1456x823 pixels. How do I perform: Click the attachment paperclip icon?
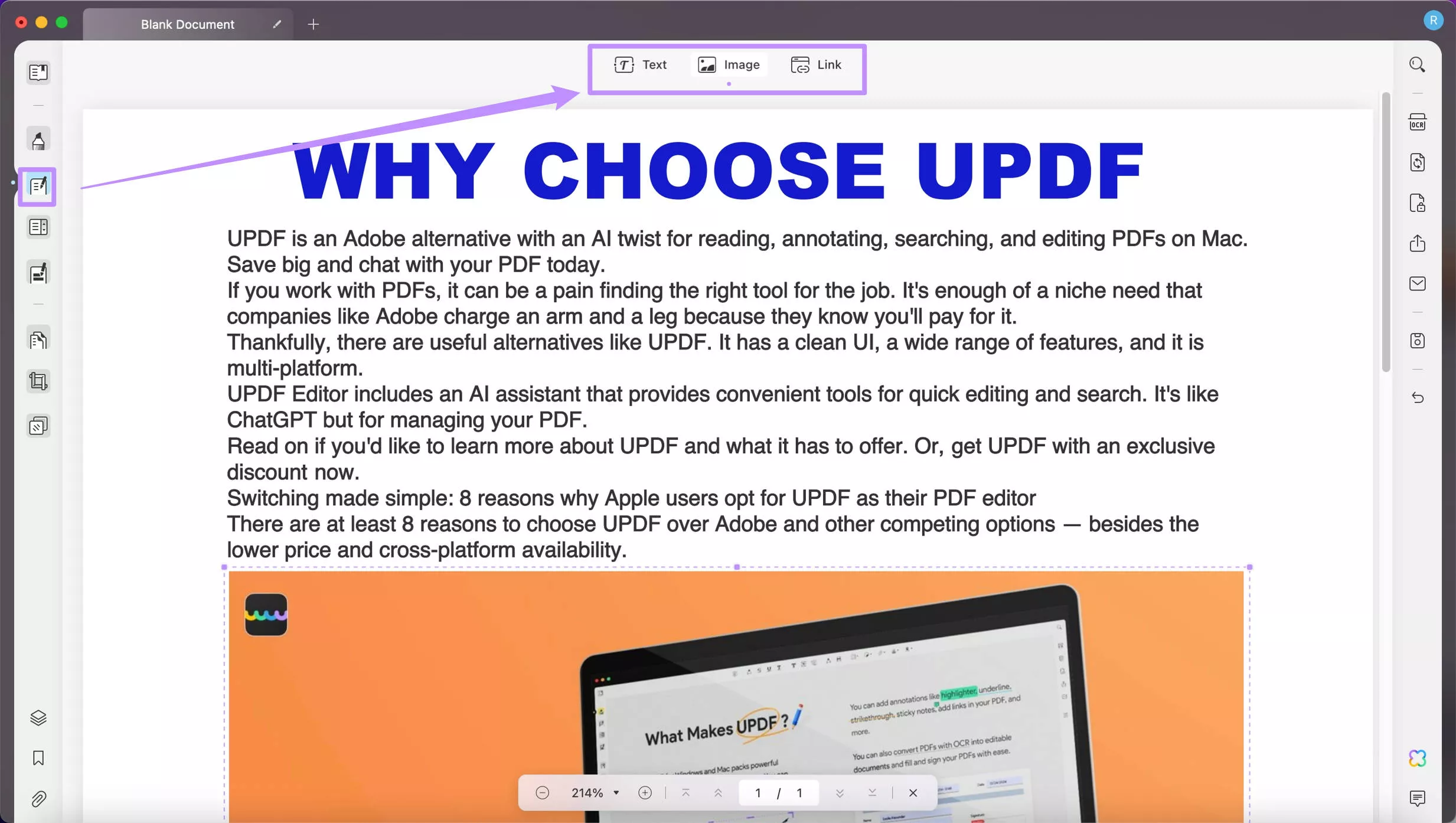(x=38, y=798)
